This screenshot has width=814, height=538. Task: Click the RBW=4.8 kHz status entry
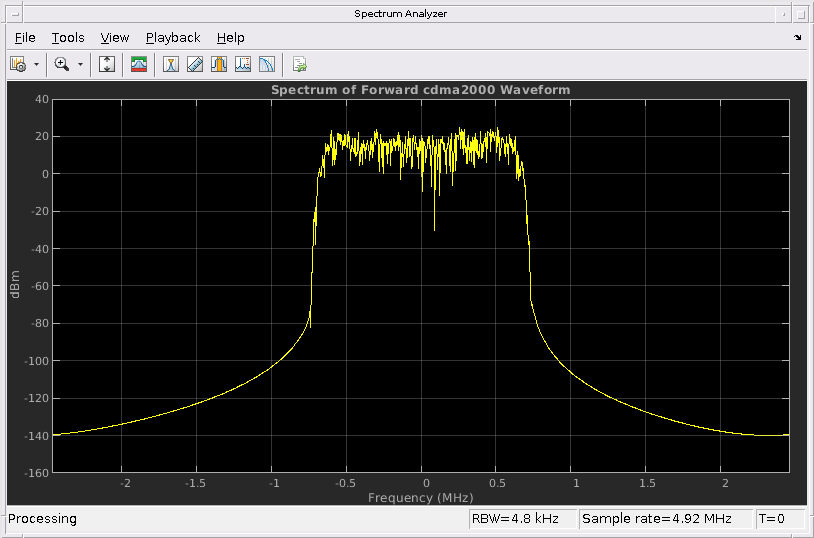(x=522, y=518)
